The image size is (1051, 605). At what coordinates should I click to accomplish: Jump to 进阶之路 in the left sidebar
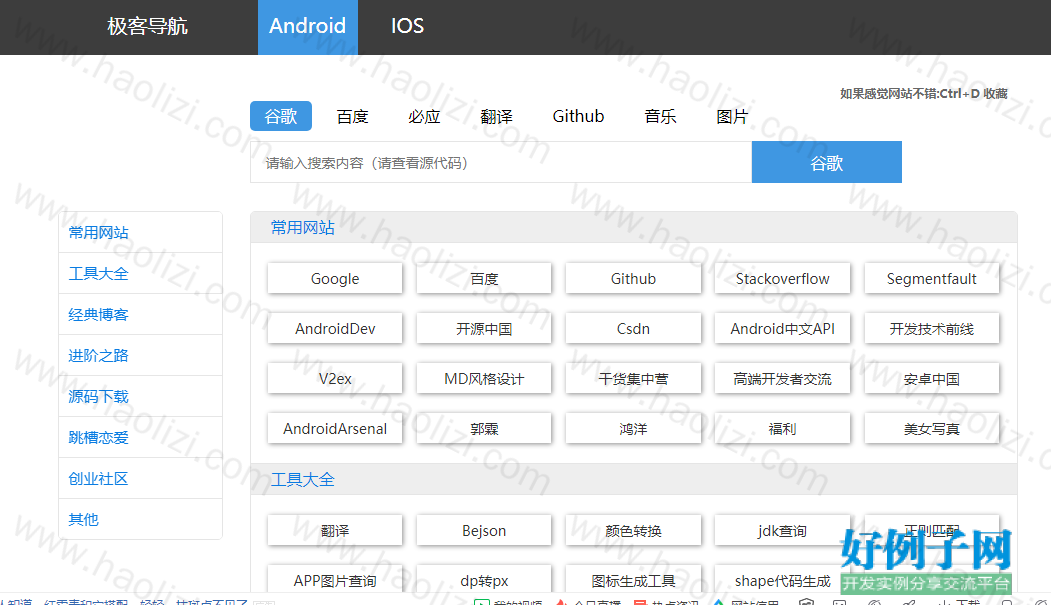[x=141, y=355]
